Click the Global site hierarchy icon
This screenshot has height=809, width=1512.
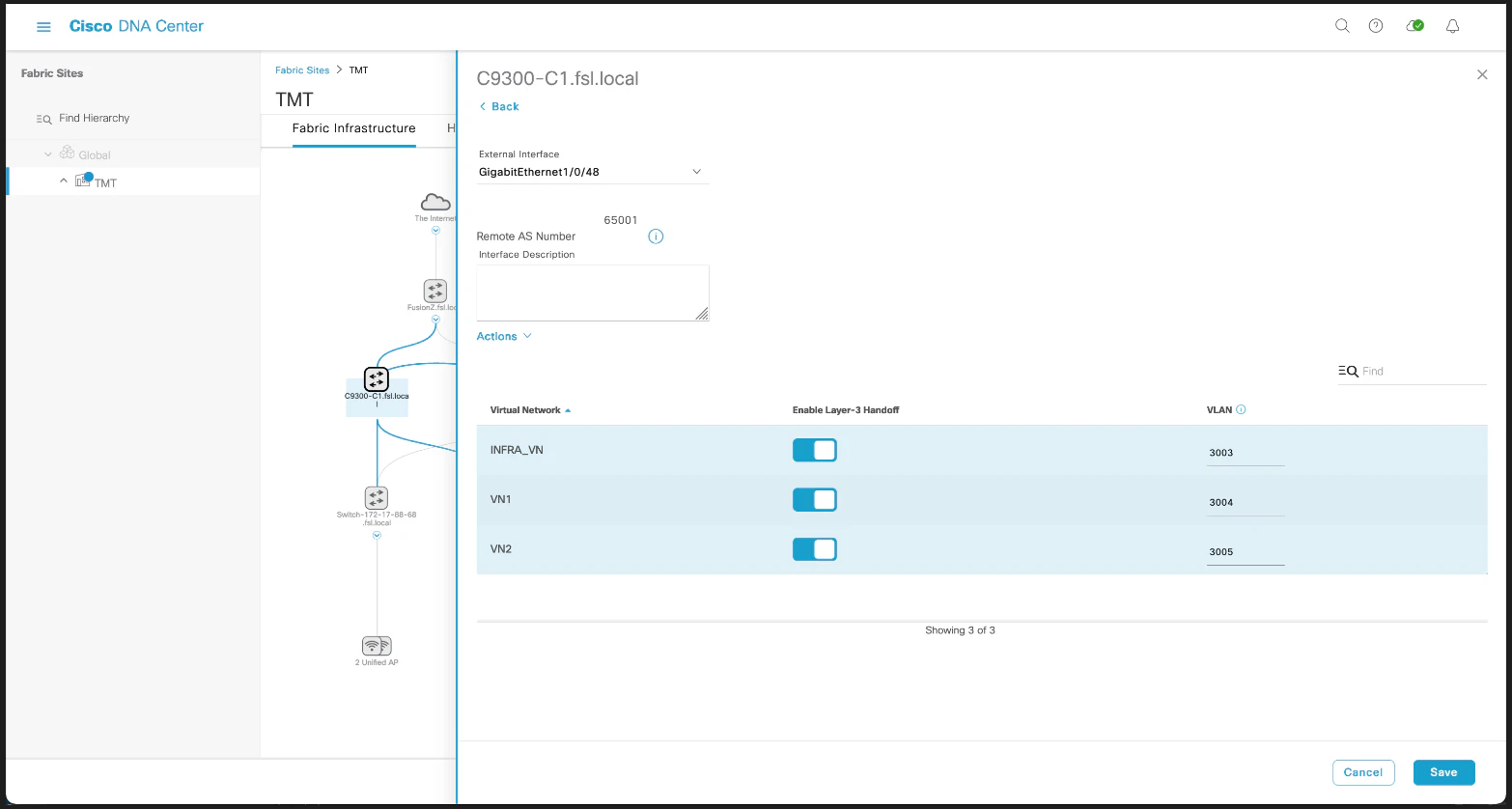[67, 153]
